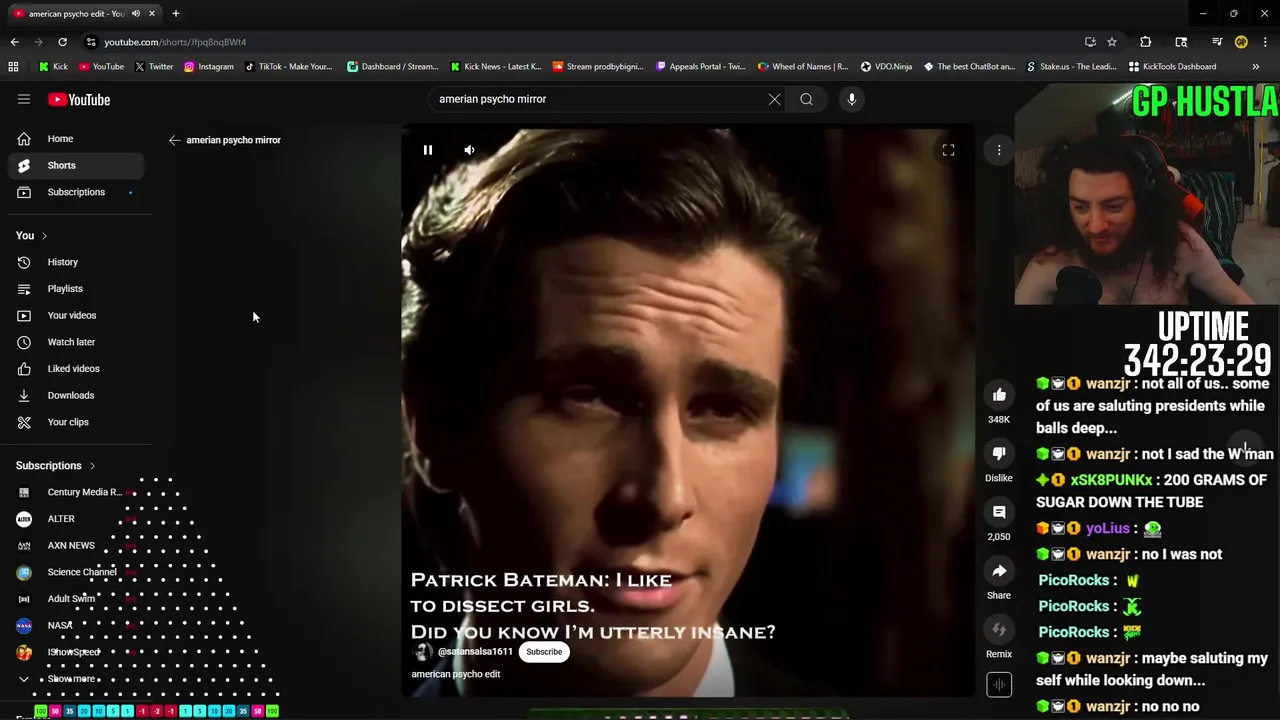Open the Chrome profile avatar

1241,42
